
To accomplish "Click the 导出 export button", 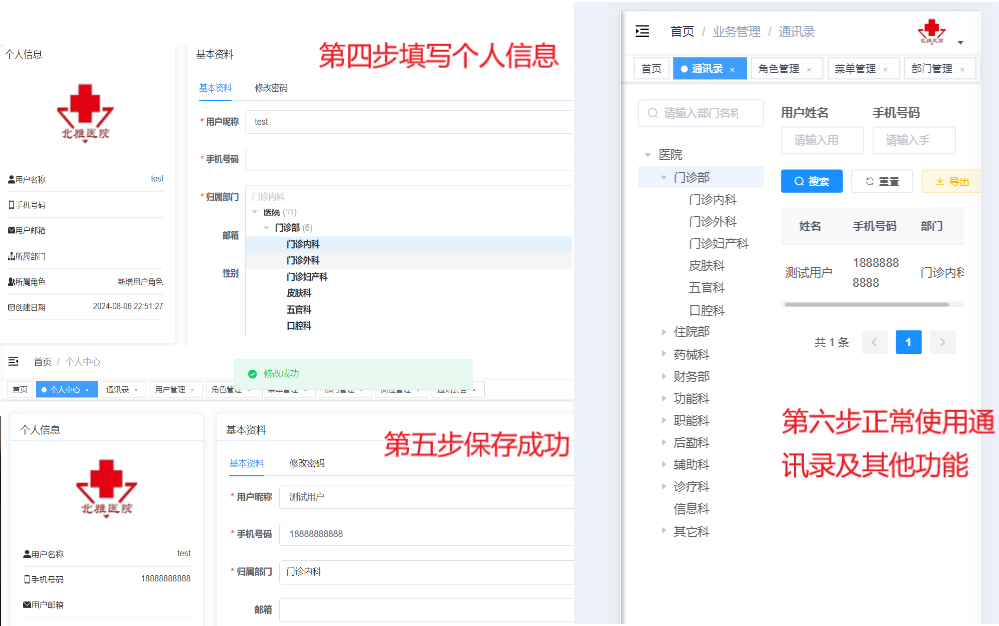I will pyautogui.click(x=951, y=181).
